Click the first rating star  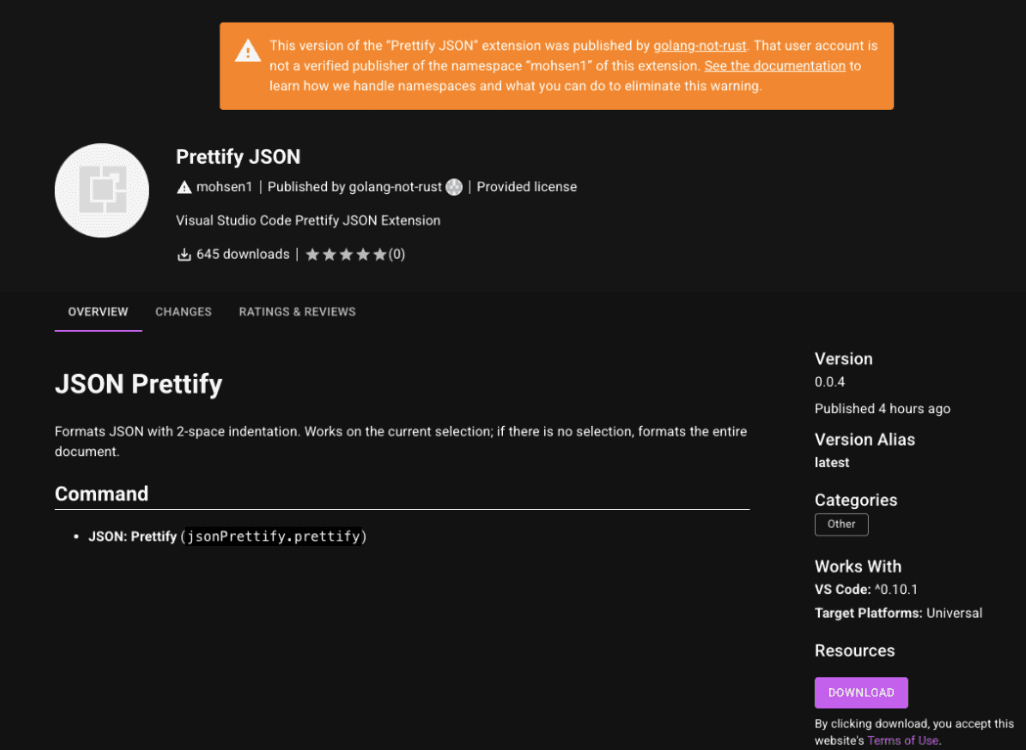click(313, 255)
